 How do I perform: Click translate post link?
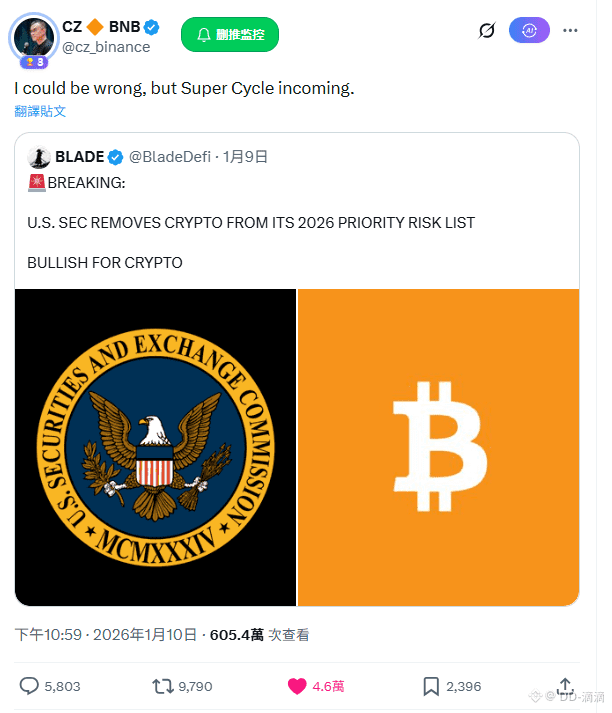pyautogui.click(x=40, y=111)
